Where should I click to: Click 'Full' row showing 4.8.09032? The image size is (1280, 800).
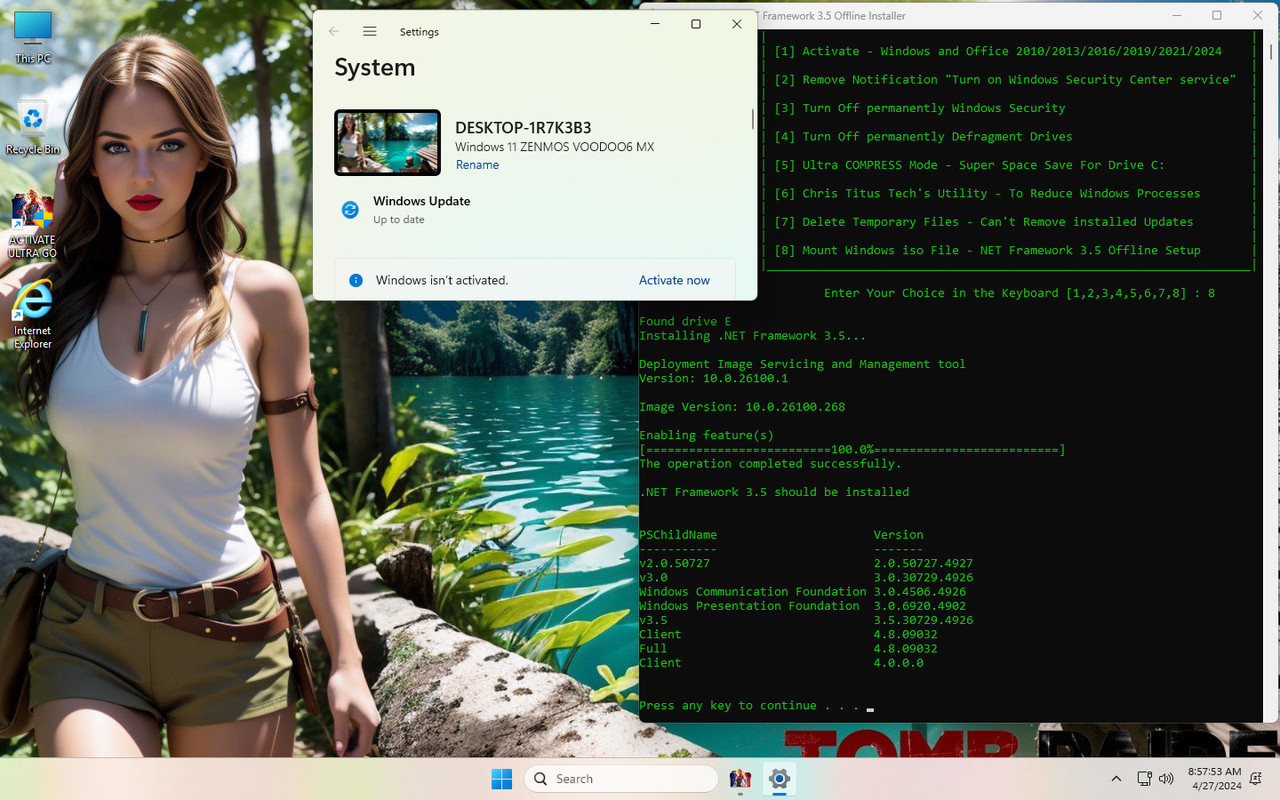click(x=788, y=649)
